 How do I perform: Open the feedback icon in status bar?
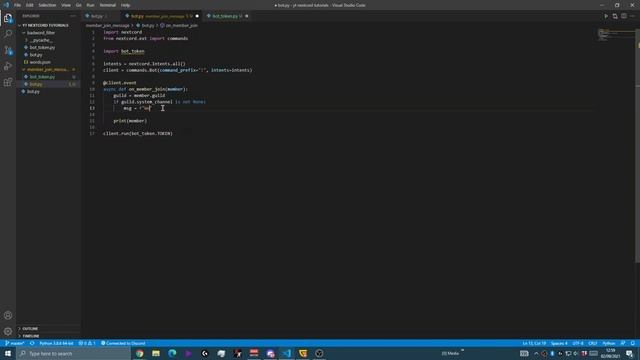coord(623,343)
